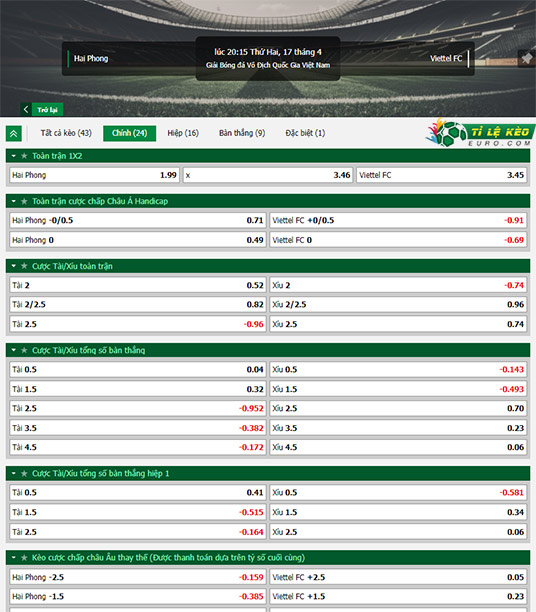Image resolution: width=536 pixels, height=612 pixels.
Task: Click the Trở lại back button
Action: tap(47, 110)
